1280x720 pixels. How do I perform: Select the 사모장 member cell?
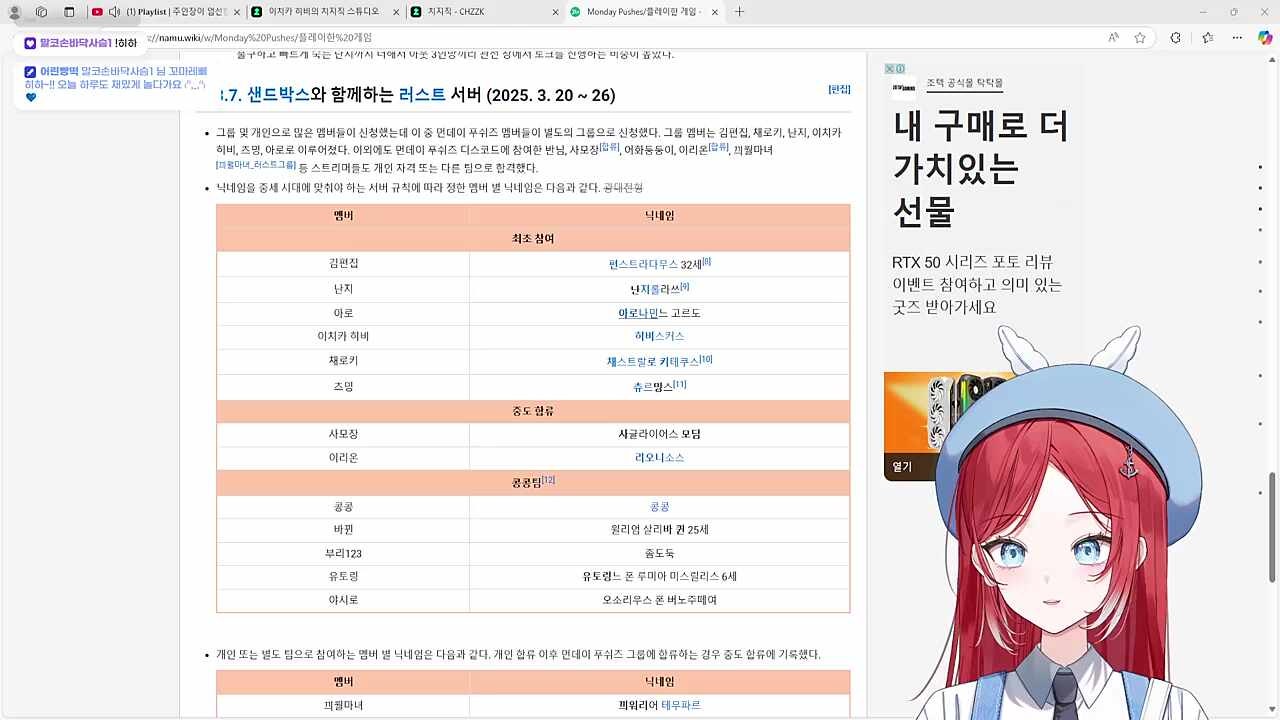pos(343,434)
